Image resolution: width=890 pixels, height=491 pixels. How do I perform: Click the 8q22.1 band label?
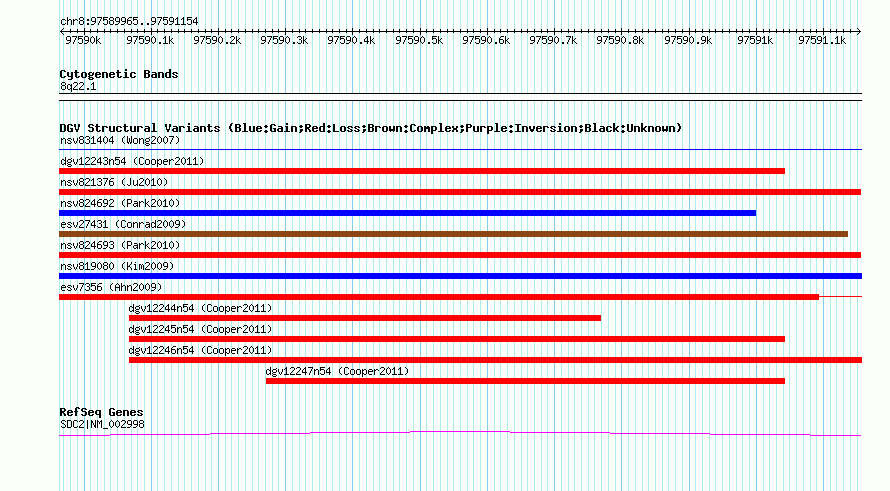[78, 86]
